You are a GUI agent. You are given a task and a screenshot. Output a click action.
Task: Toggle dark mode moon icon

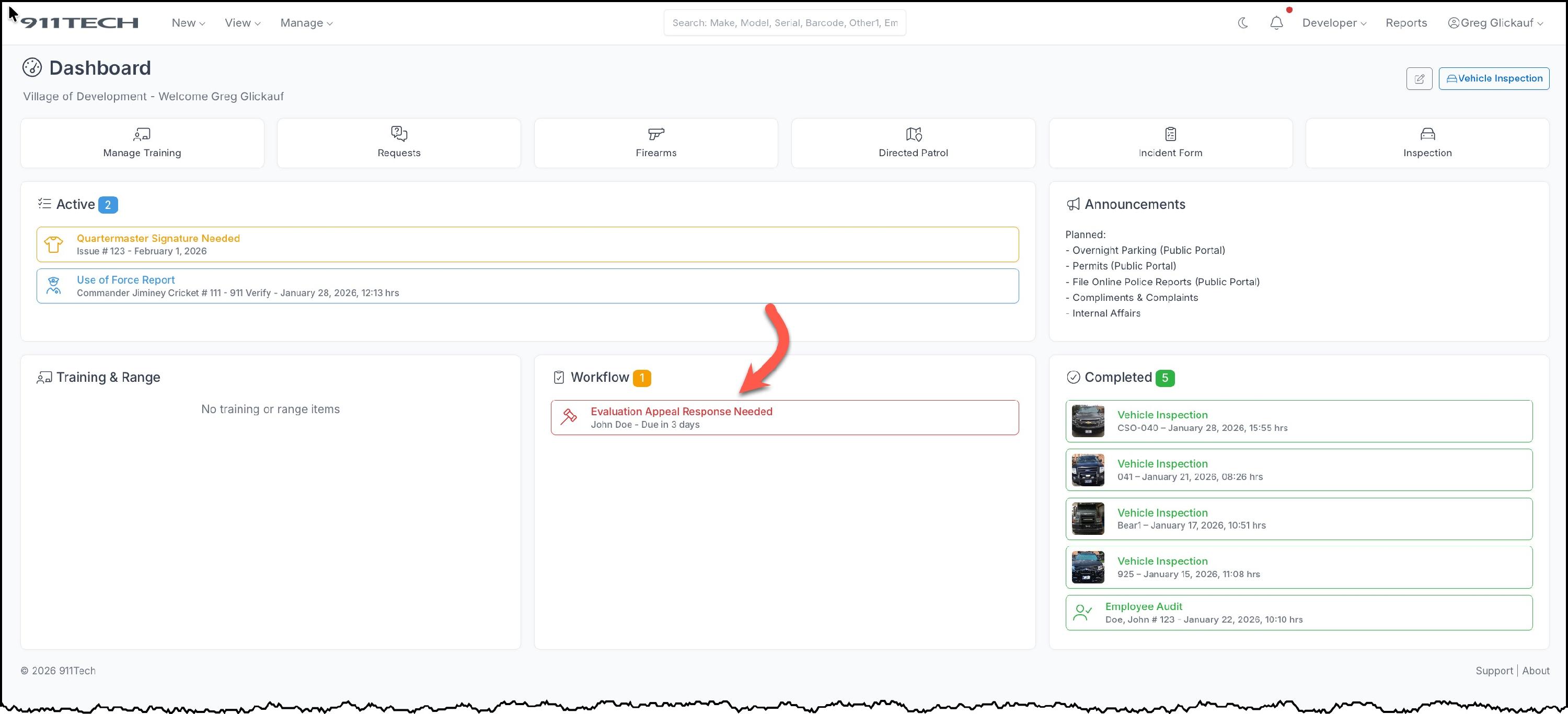[x=1243, y=23]
